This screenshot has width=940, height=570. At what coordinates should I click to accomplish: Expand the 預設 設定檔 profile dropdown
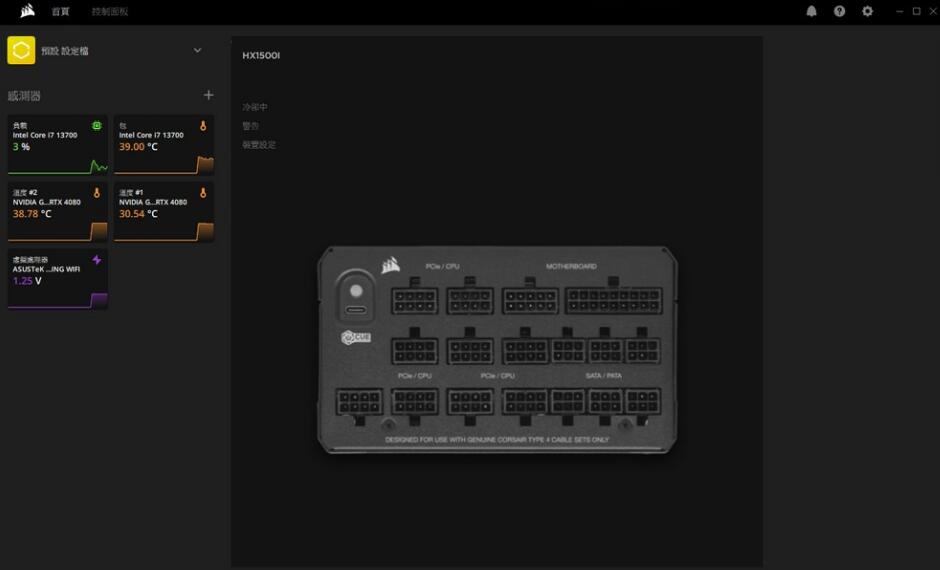pos(197,50)
